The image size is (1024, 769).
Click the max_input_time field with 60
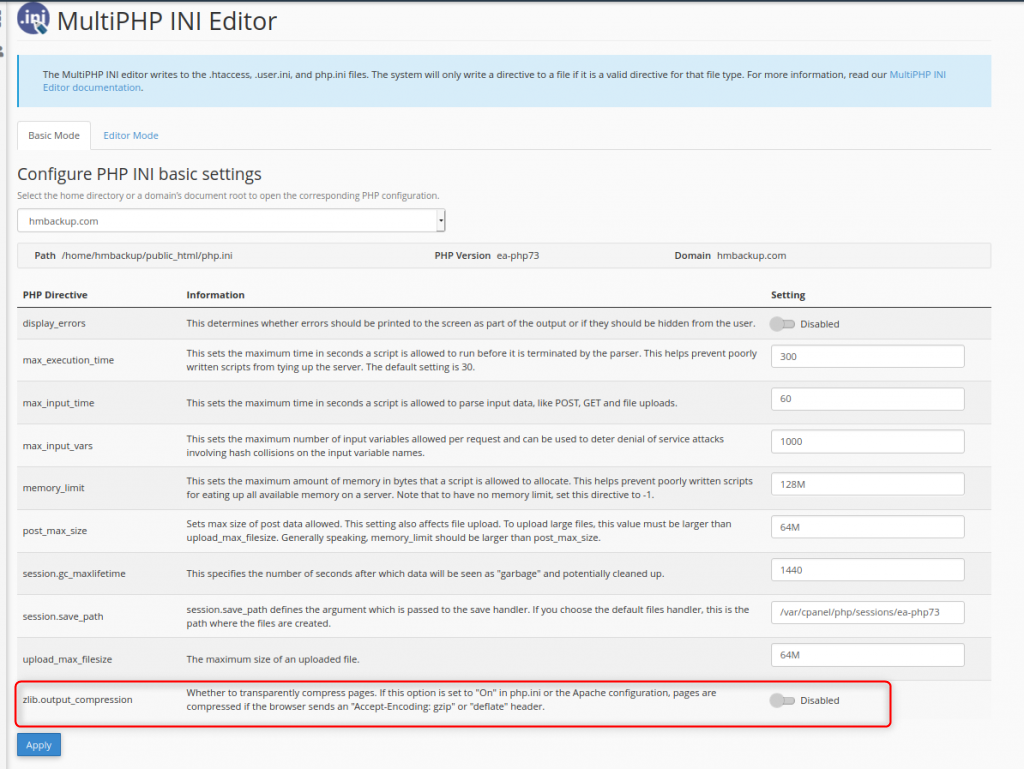pos(867,399)
